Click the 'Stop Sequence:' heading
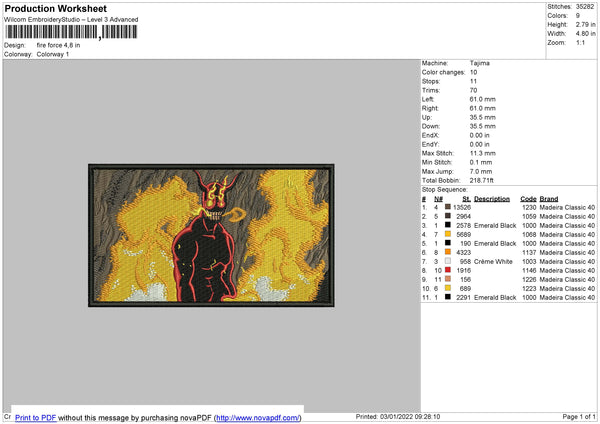 [444, 189]
